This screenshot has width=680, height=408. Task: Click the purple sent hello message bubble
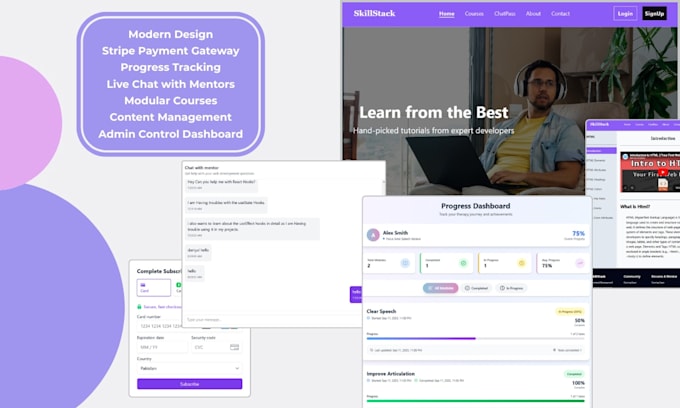(356, 294)
